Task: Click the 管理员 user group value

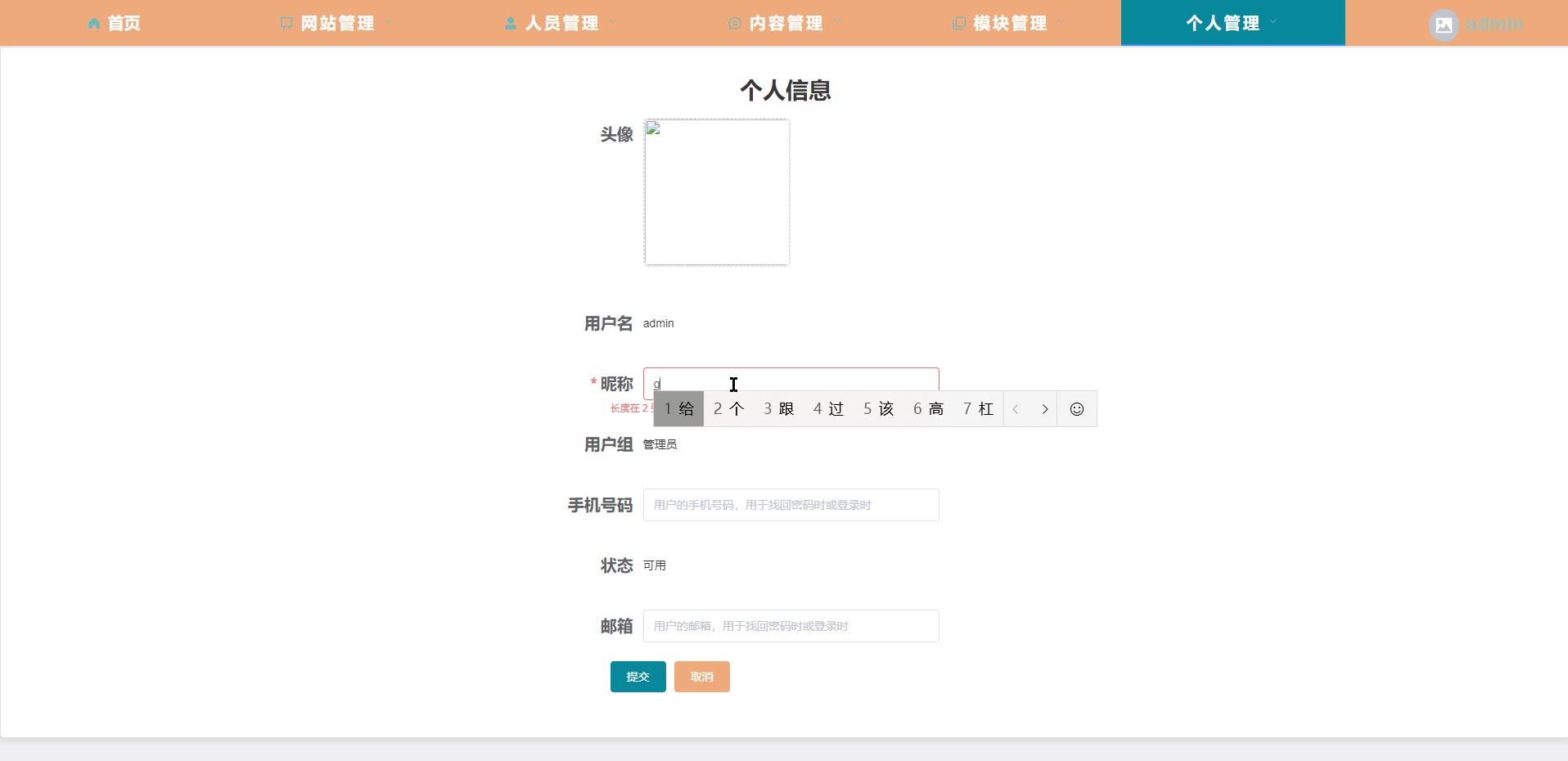Action: tap(660, 444)
